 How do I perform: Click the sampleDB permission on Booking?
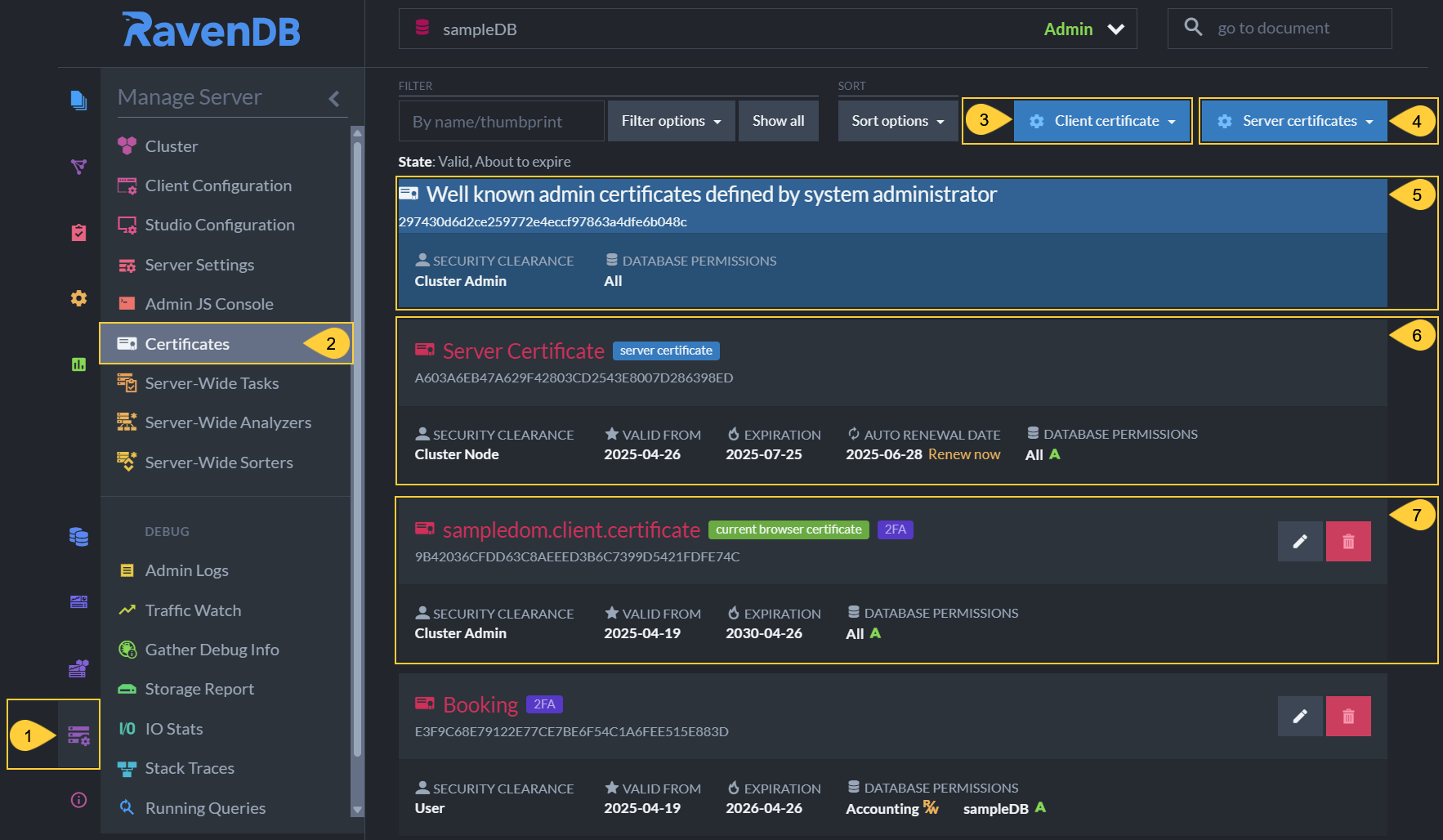click(1004, 809)
